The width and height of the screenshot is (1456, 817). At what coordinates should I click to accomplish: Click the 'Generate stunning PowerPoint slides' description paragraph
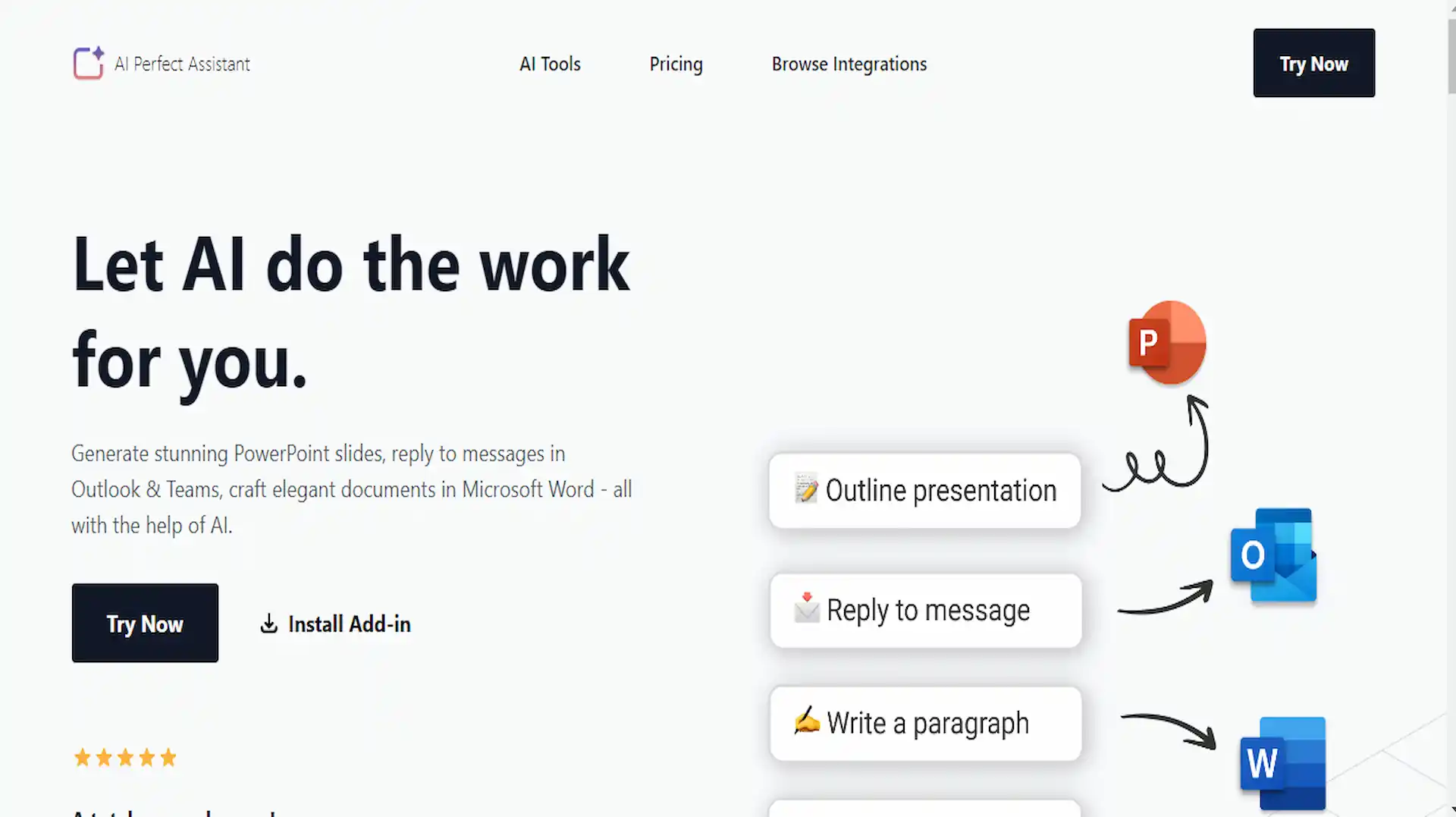(x=351, y=489)
